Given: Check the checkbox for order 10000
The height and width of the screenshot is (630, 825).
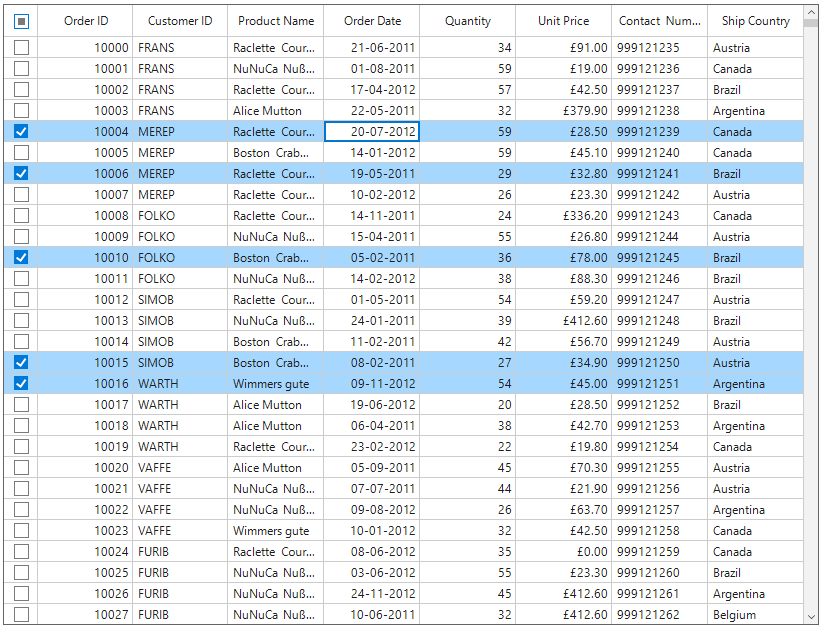Looking at the screenshot, I should [21, 48].
